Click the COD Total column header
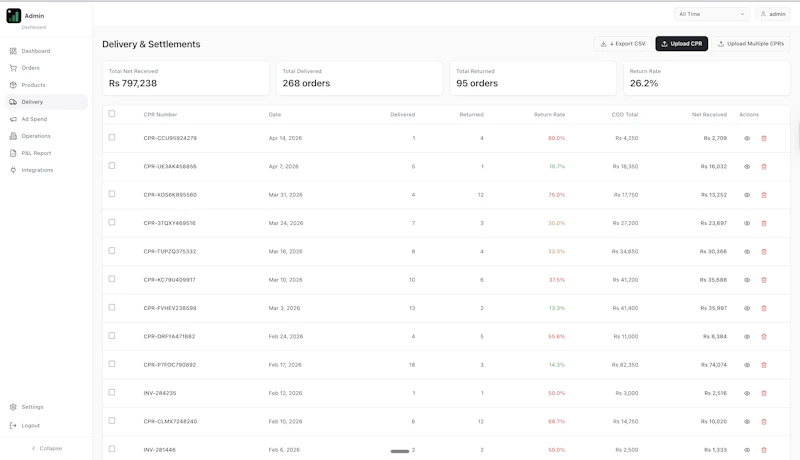Image resolution: width=800 pixels, height=460 pixels. pos(624,115)
